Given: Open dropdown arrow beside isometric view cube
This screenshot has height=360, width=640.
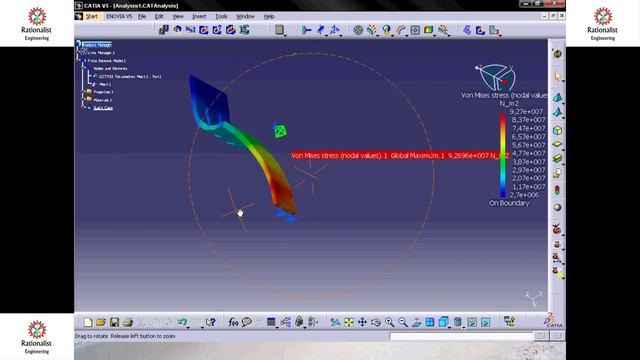Looking at the screenshot, I should click(449, 327).
